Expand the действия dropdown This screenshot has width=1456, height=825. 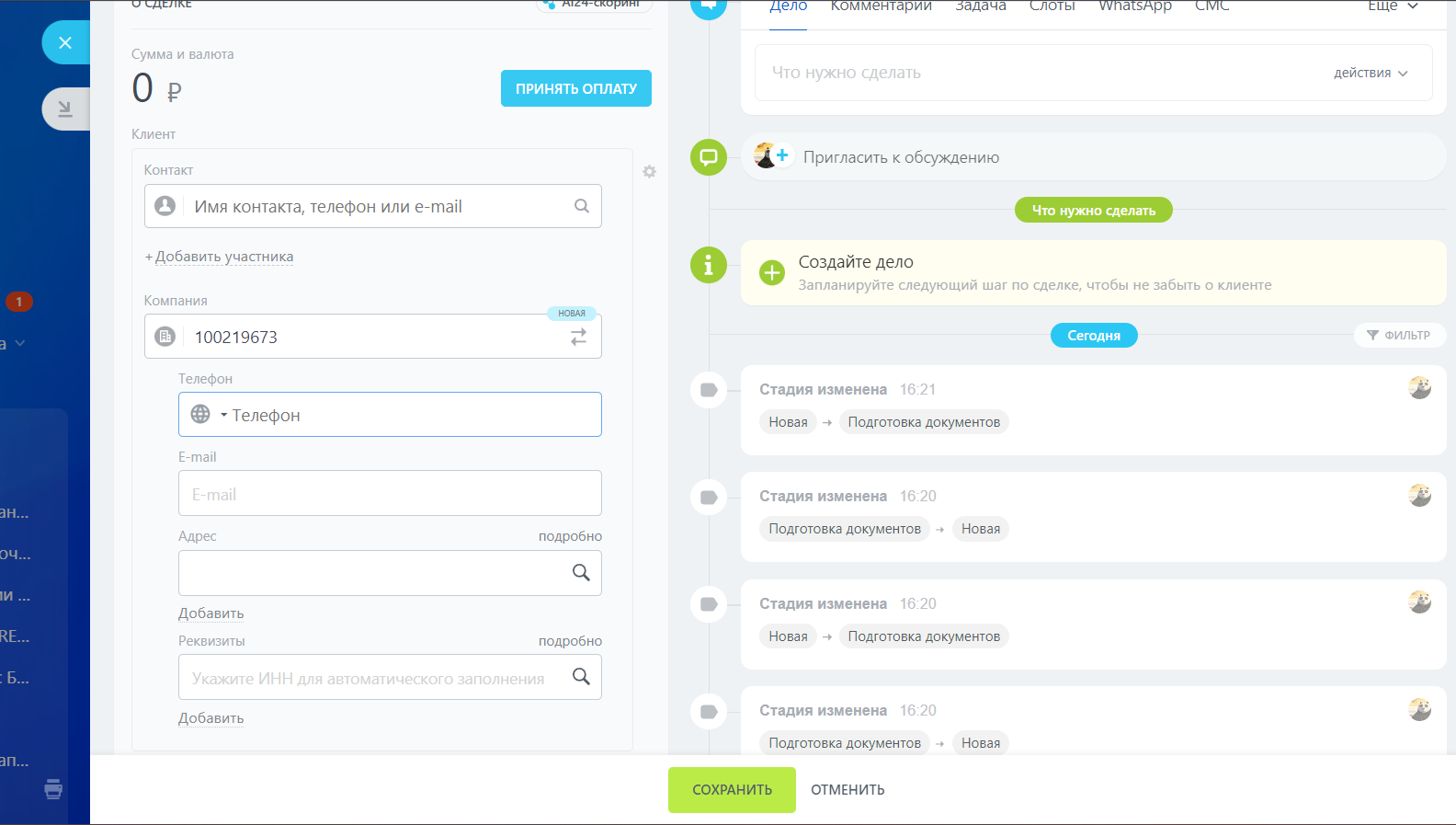coord(1370,74)
